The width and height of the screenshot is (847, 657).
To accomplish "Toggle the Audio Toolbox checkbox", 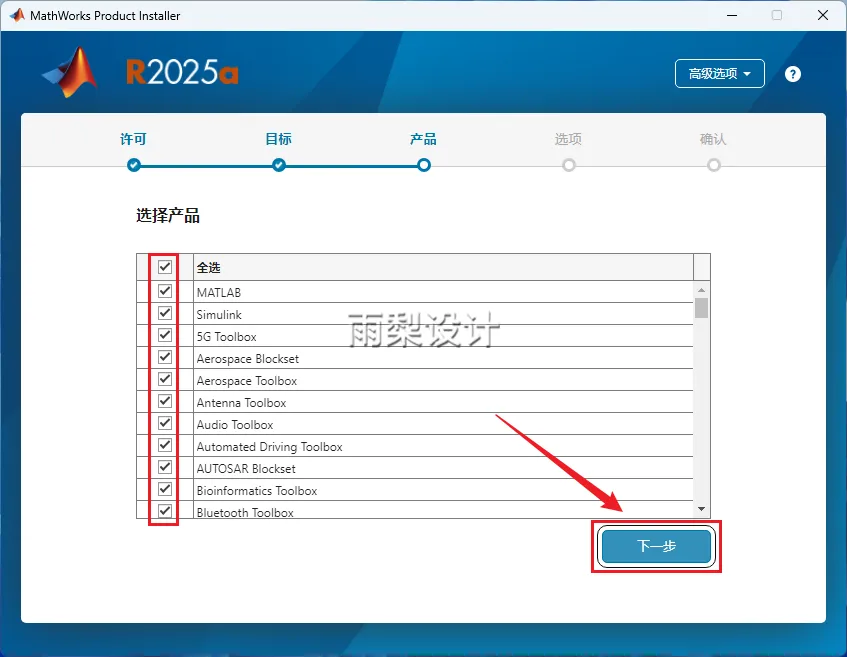I will (x=165, y=423).
